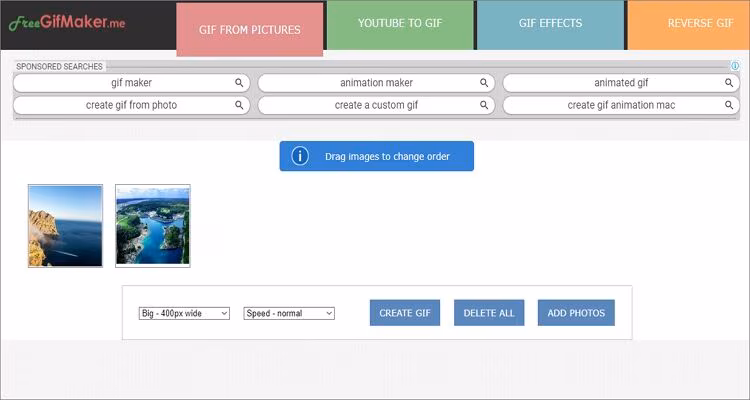Select the aerial bay thumbnail
750x400 pixels.
click(x=153, y=226)
